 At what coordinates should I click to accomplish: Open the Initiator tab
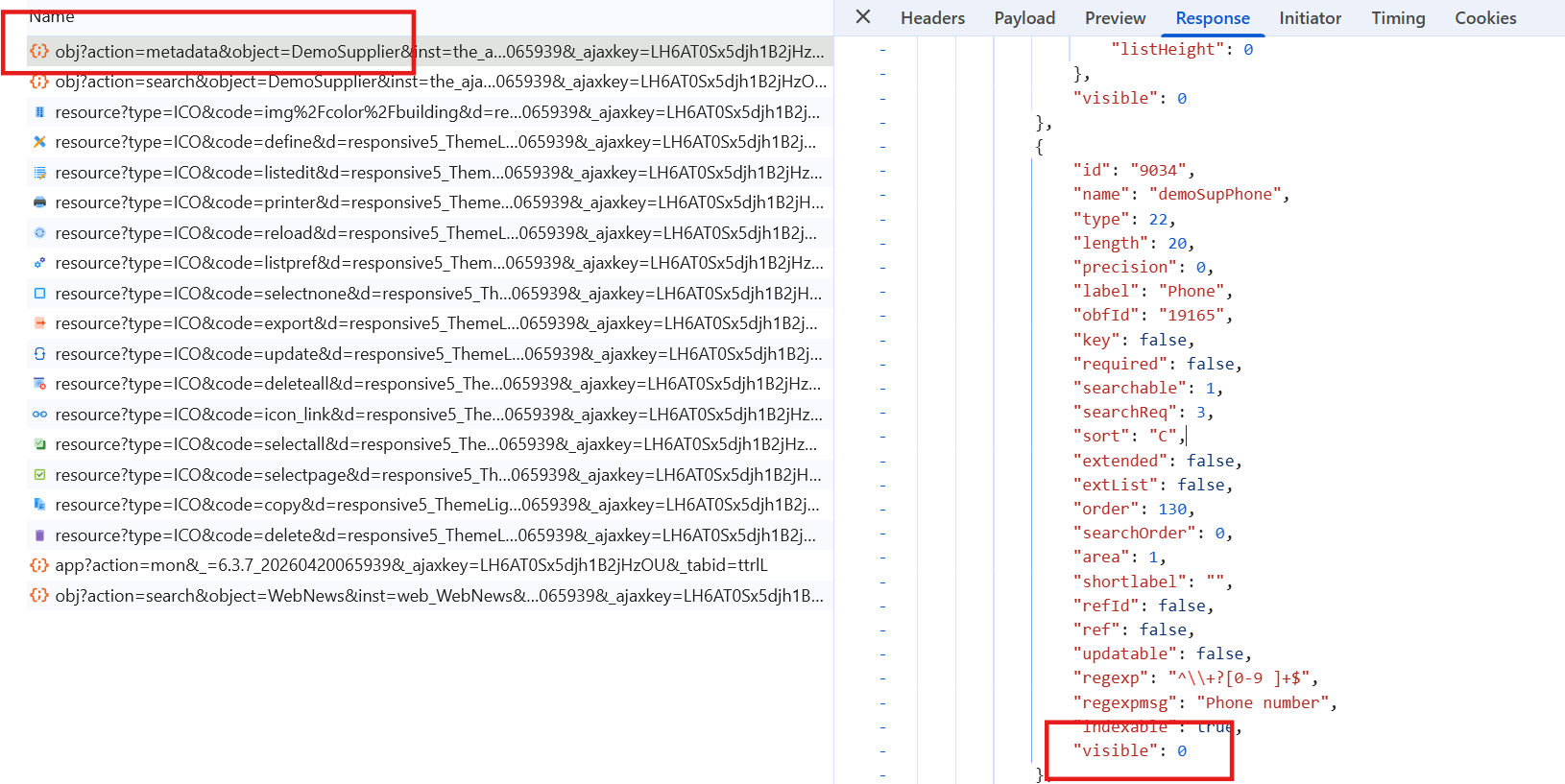point(1310,18)
